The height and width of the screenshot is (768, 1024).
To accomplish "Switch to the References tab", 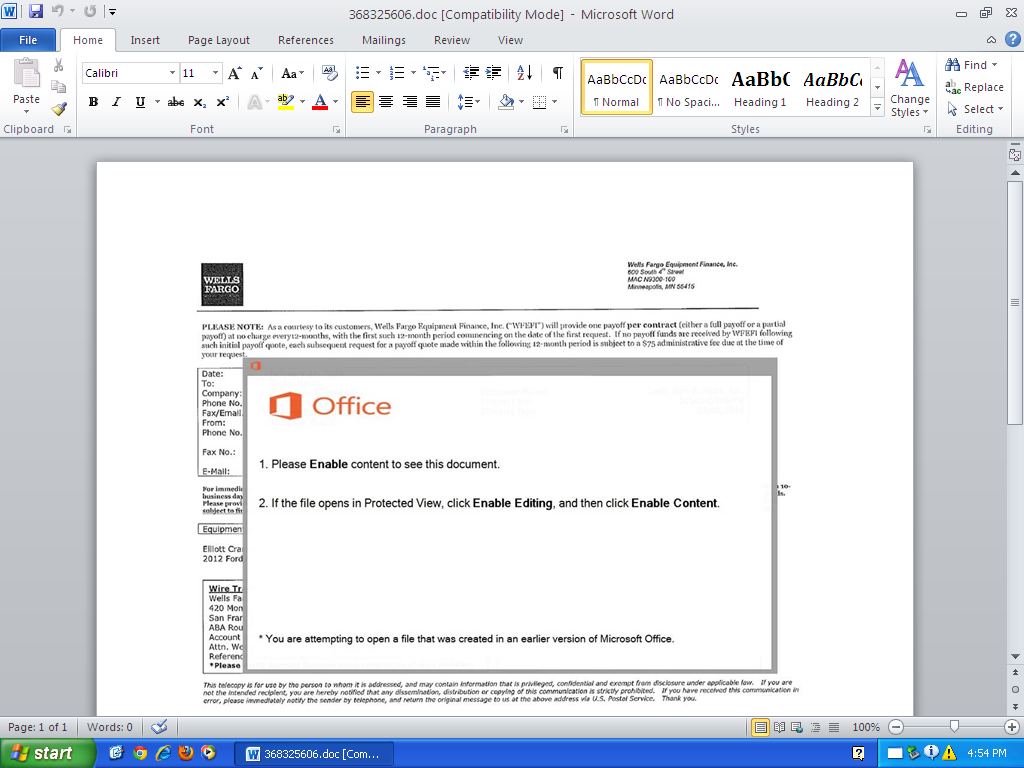I will point(306,40).
